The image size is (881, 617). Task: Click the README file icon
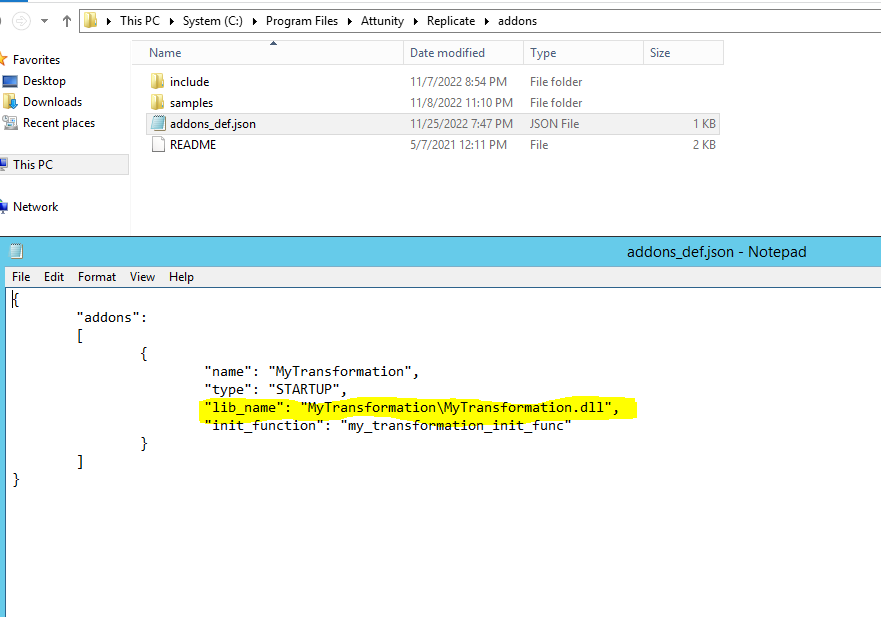click(157, 145)
